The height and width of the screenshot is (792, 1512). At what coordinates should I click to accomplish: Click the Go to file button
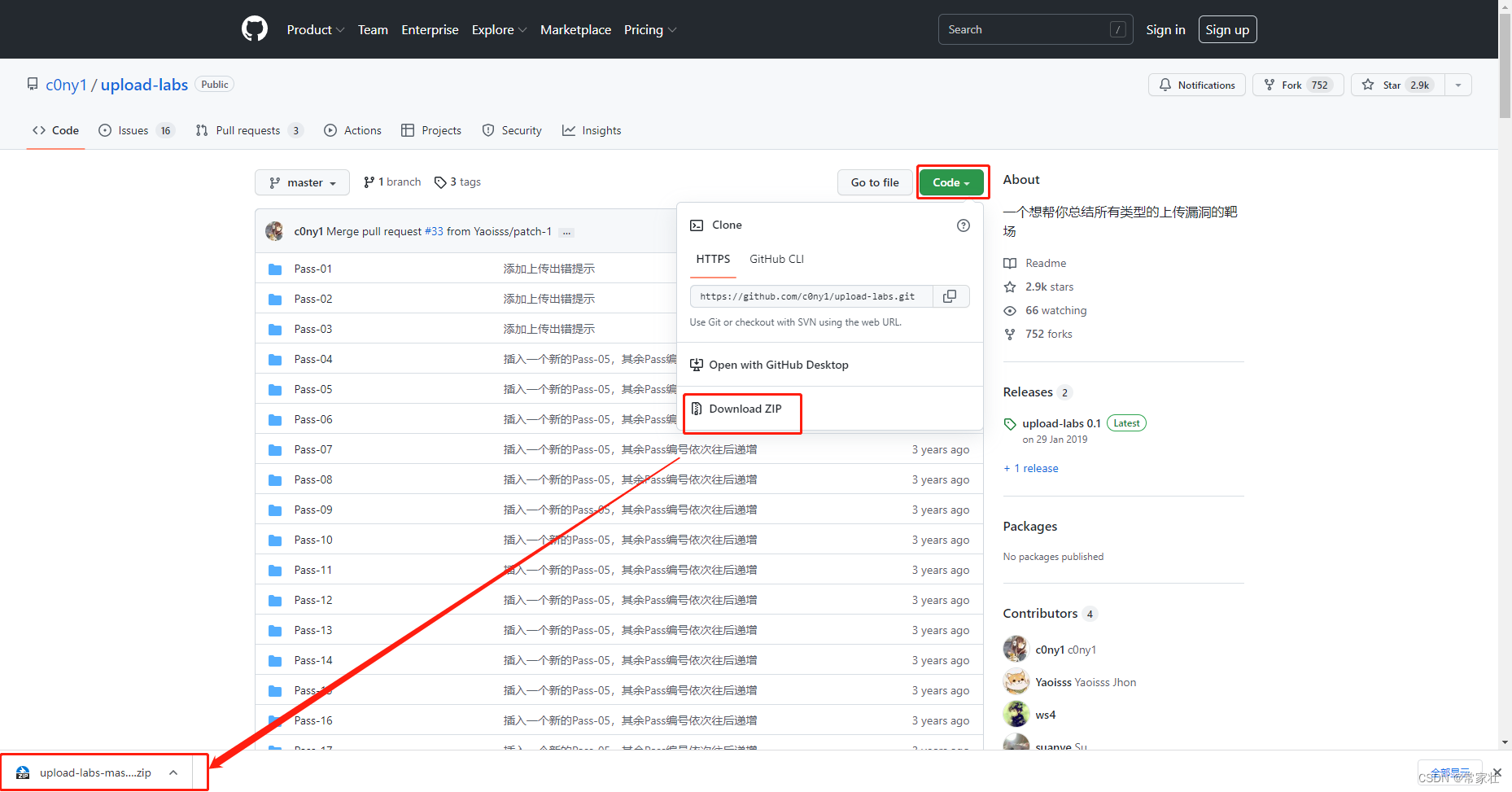pos(875,182)
